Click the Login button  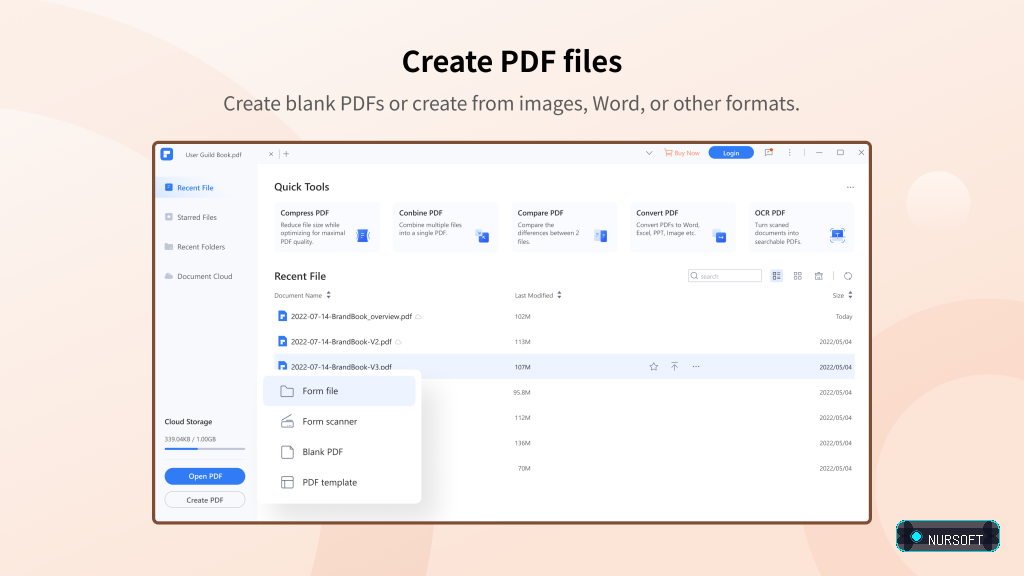(x=731, y=153)
